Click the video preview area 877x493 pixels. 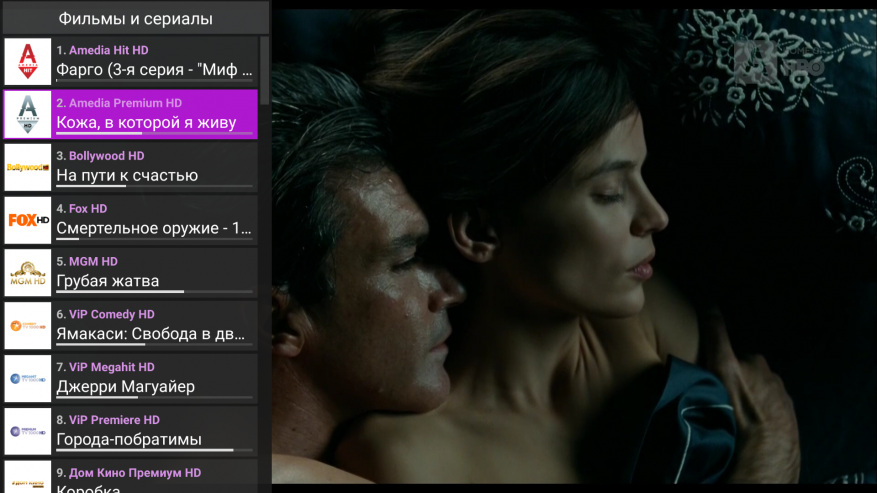[x=574, y=246]
